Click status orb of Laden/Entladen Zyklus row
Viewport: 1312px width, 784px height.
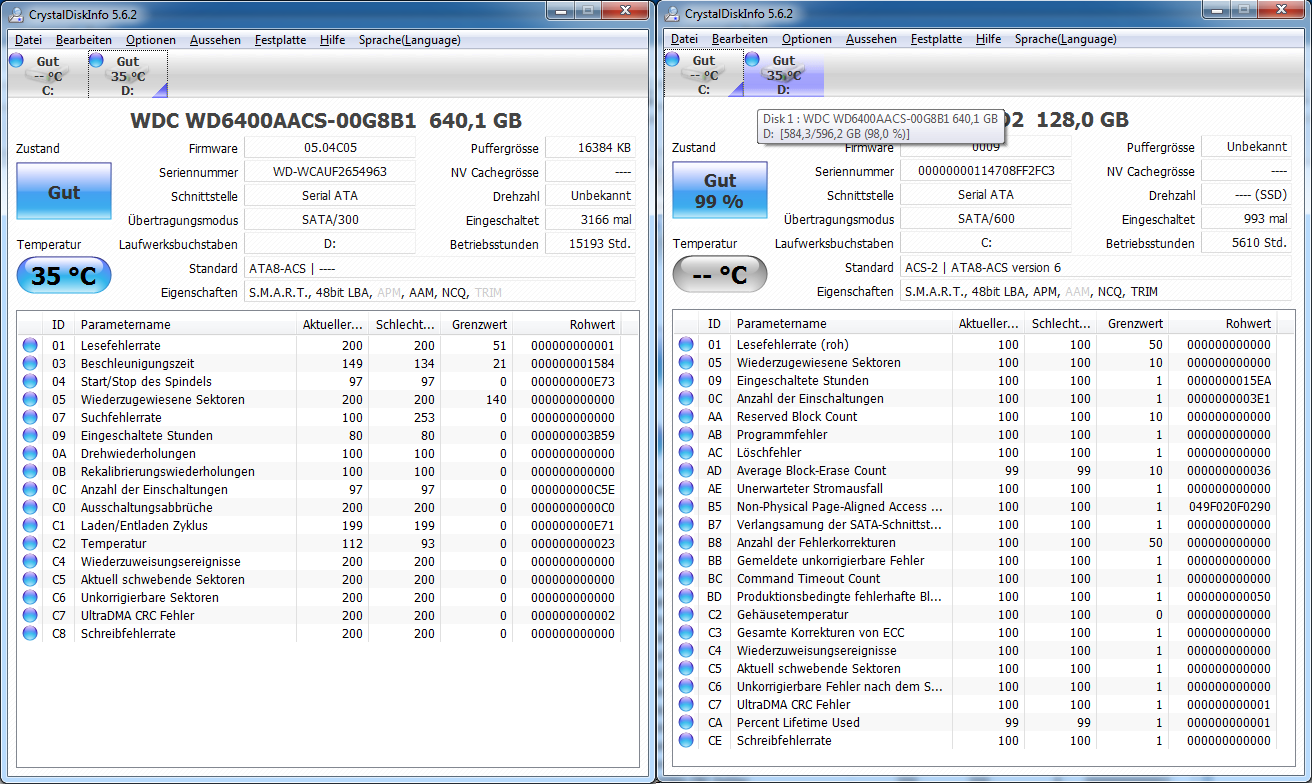(30, 525)
